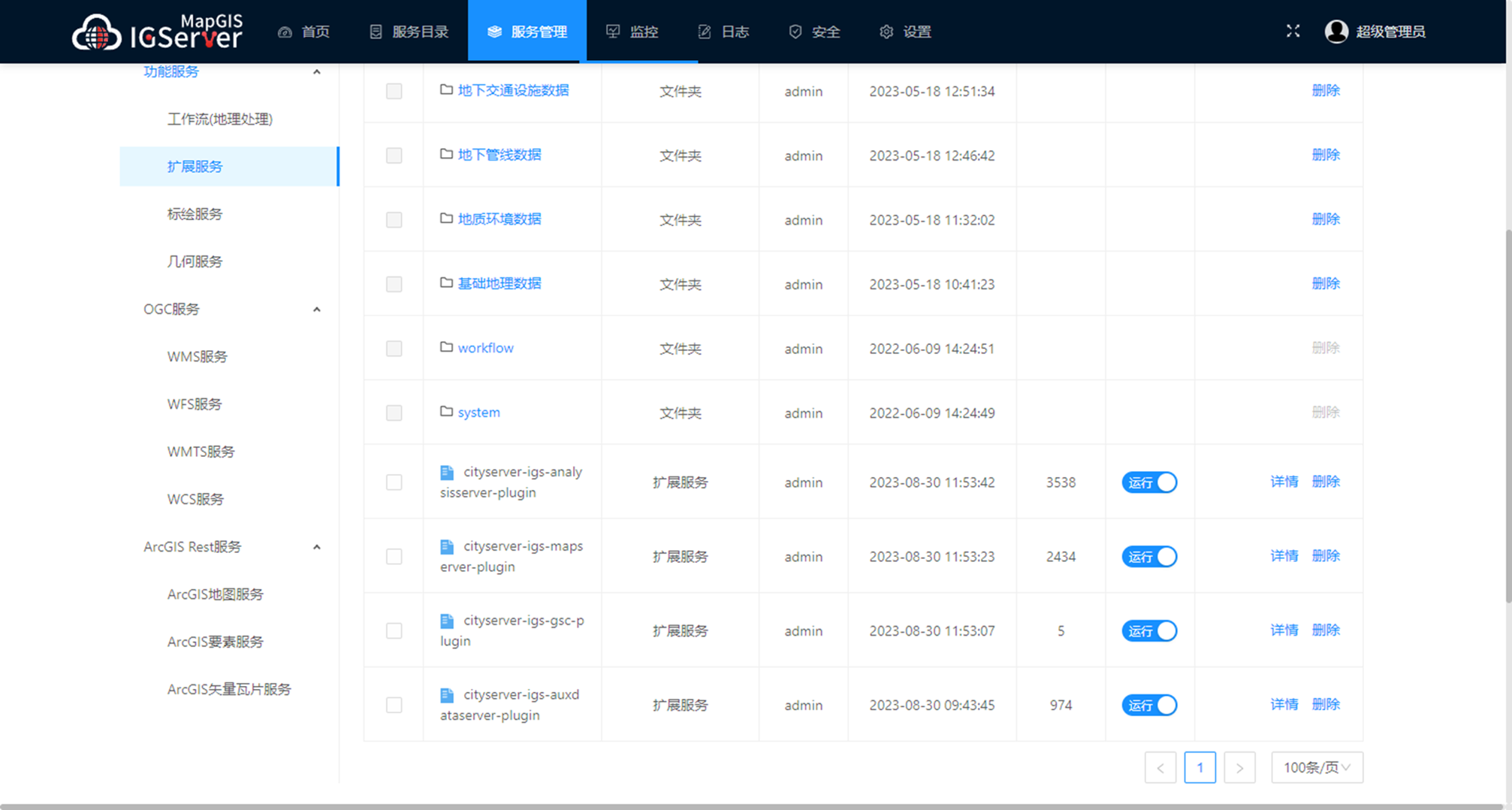Click file icon of cityserver-igs-mapserver-plugin
The image size is (1512, 810).
[x=447, y=546]
